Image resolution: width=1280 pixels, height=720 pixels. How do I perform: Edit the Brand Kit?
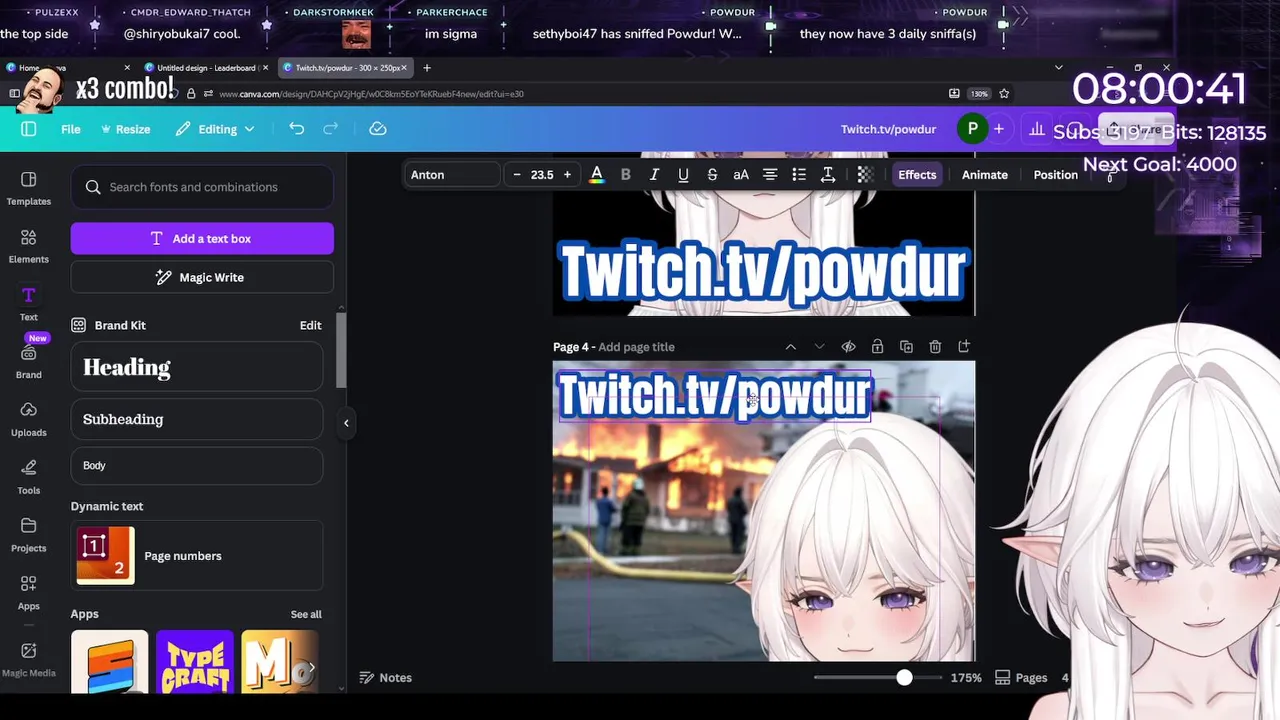click(x=310, y=325)
